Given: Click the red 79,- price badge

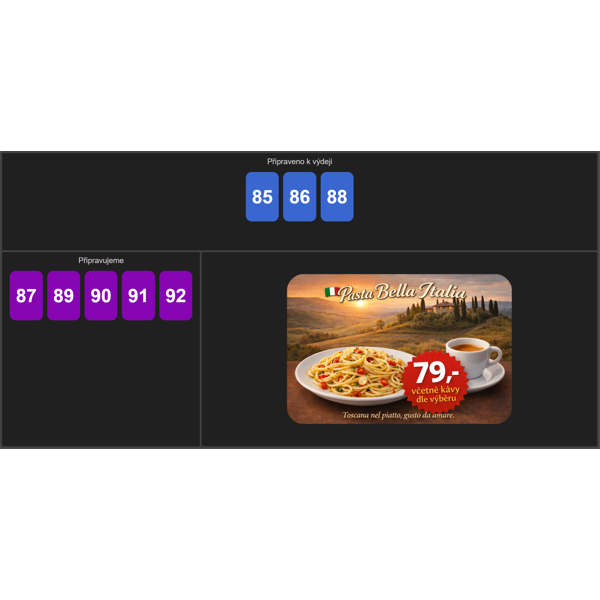Looking at the screenshot, I should [435, 382].
